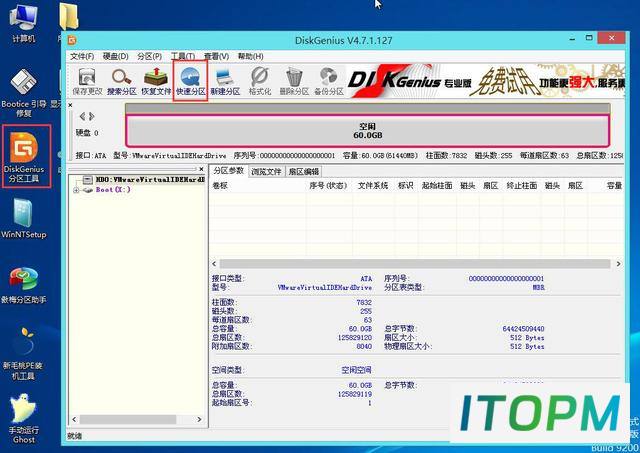The height and width of the screenshot is (453, 640).
Task: Click the Save Changes (保存更改) toolbar icon
Action: click(87, 81)
